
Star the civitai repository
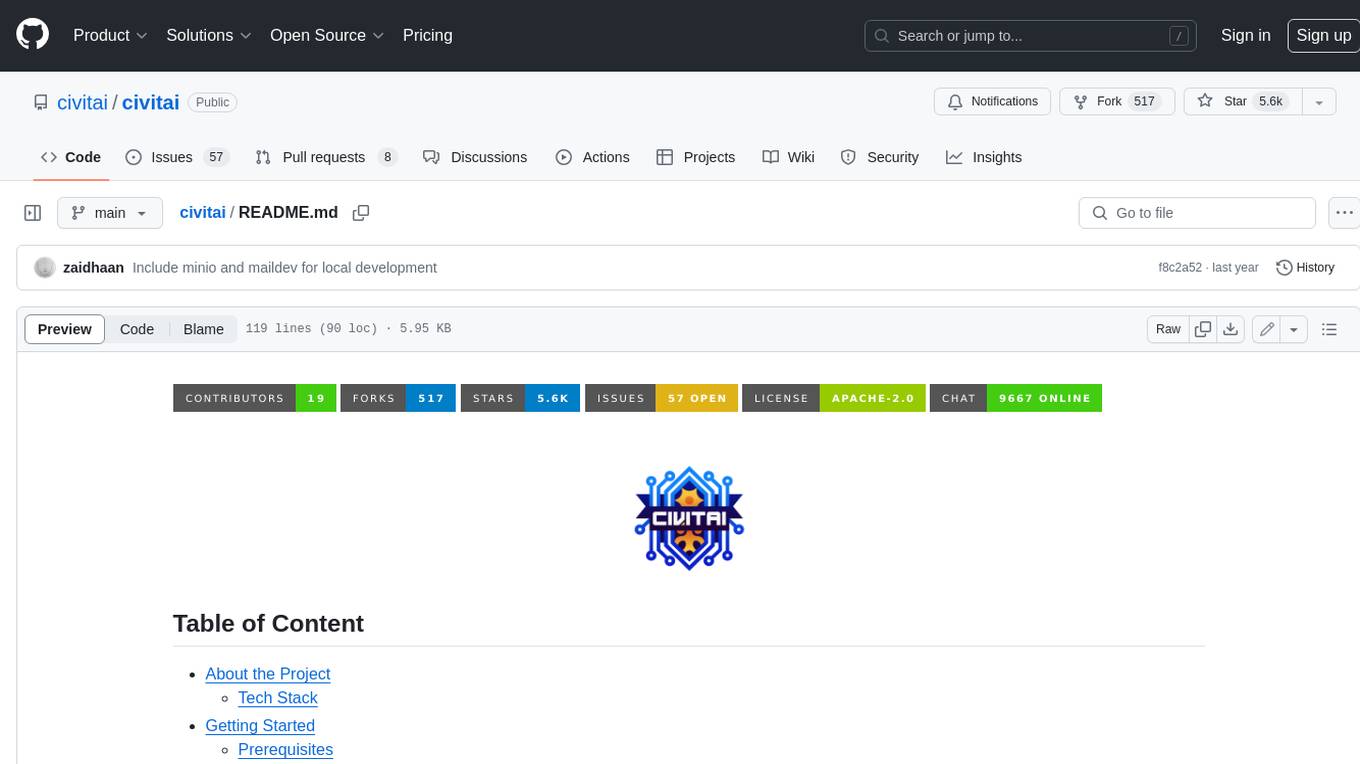tap(1242, 102)
